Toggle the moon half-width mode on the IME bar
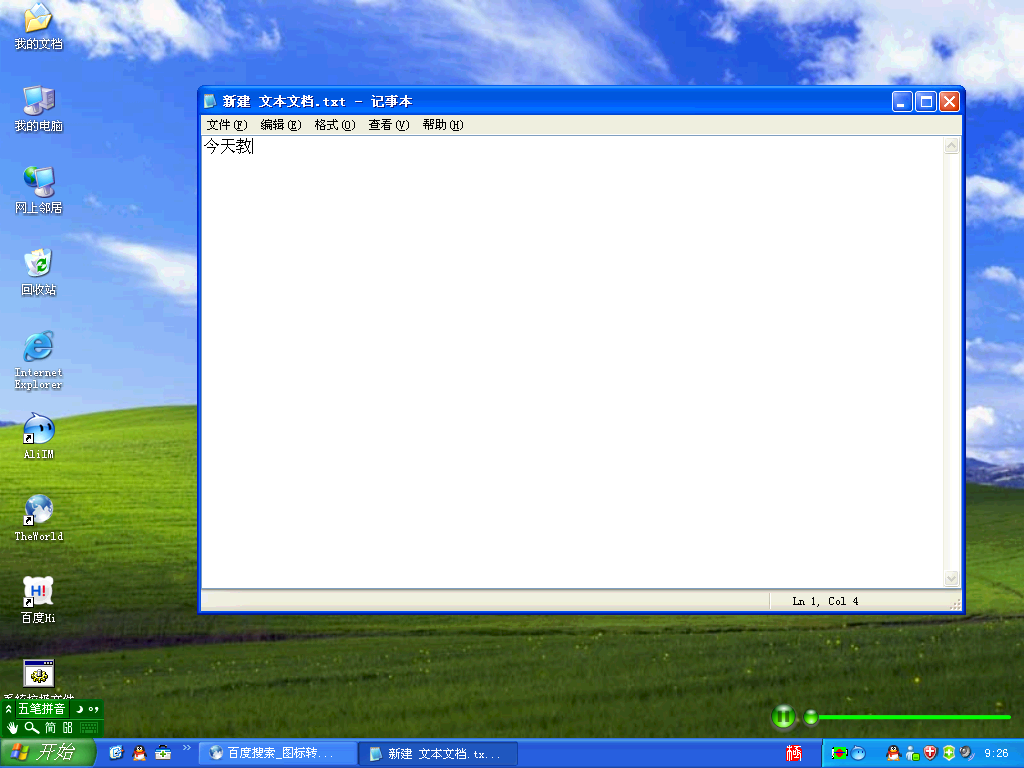Viewport: 1024px width, 768px height. [79, 709]
